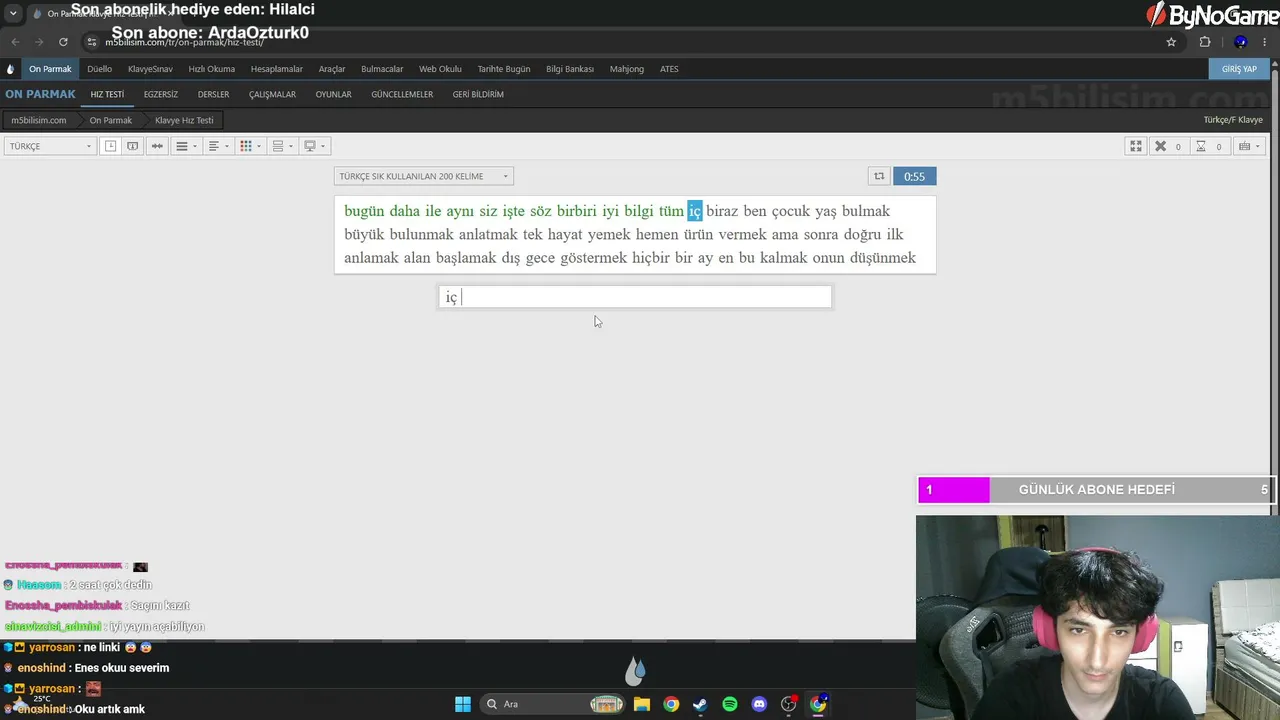Open the line count dropdown in toolbar
The image size is (1280, 720).
pyautogui.click(x=185, y=146)
